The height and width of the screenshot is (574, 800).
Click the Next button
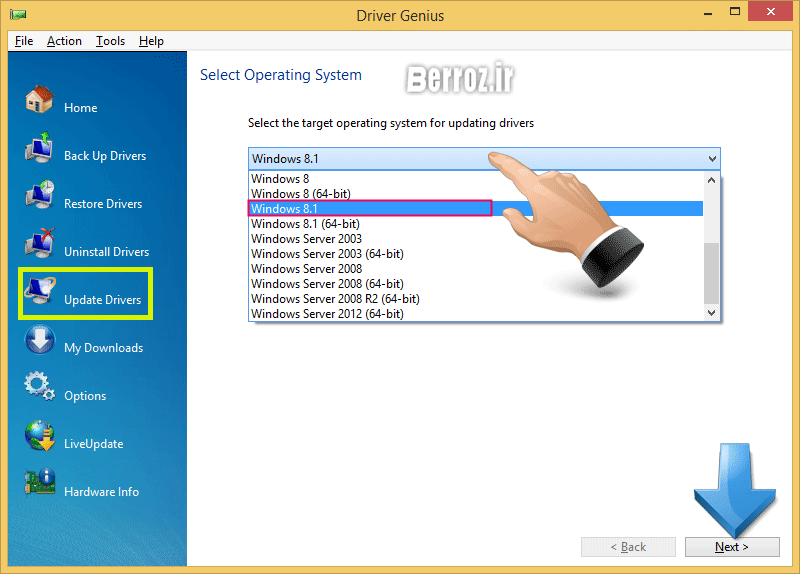click(x=732, y=547)
